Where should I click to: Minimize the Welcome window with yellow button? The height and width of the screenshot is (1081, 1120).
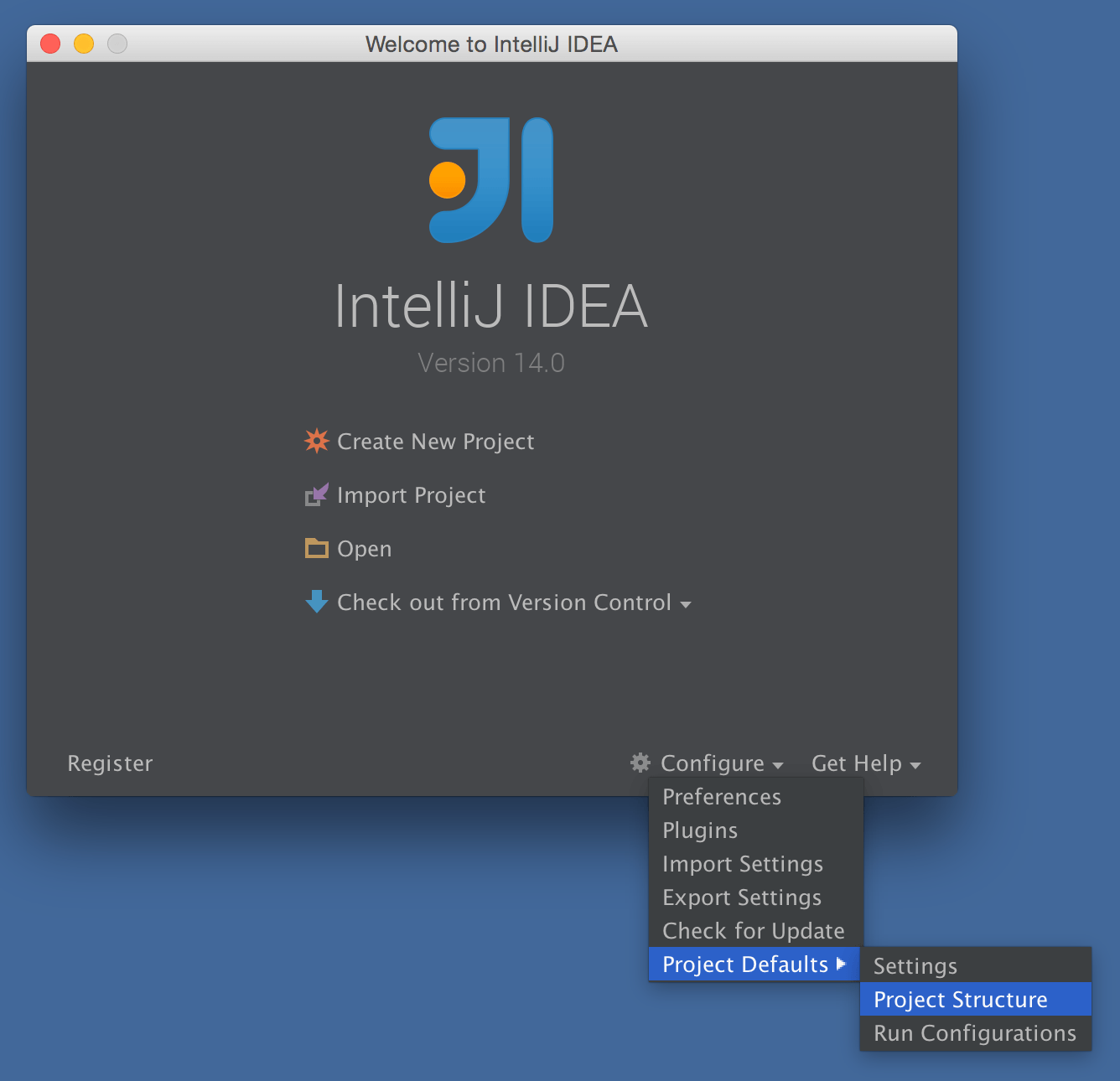tap(84, 44)
